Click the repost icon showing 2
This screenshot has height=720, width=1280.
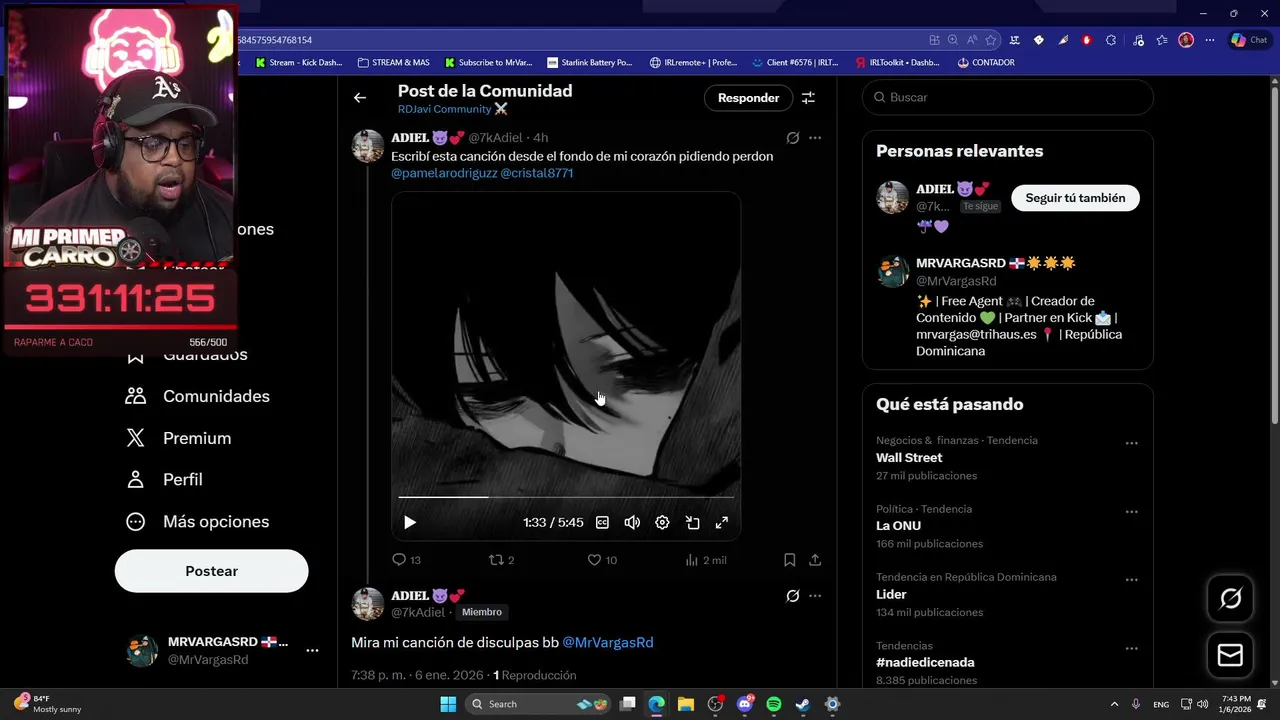tap(495, 560)
